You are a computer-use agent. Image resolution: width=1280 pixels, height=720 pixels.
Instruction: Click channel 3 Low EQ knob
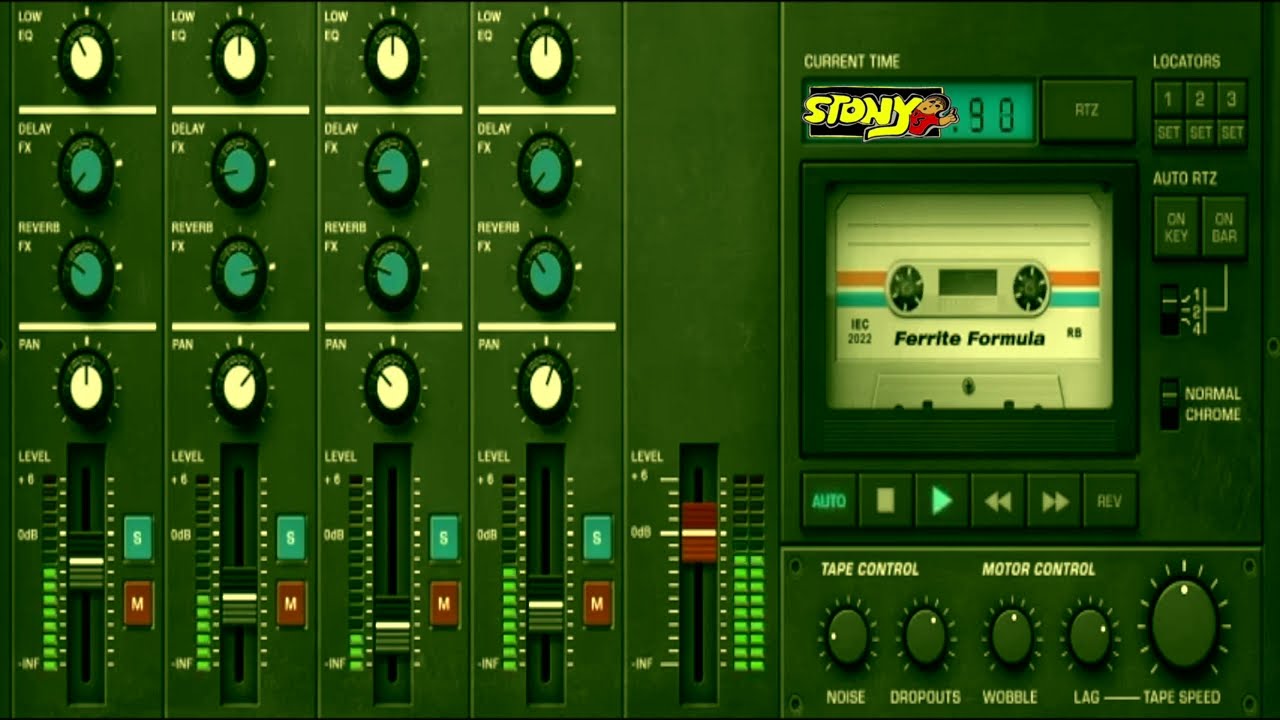coord(393,58)
